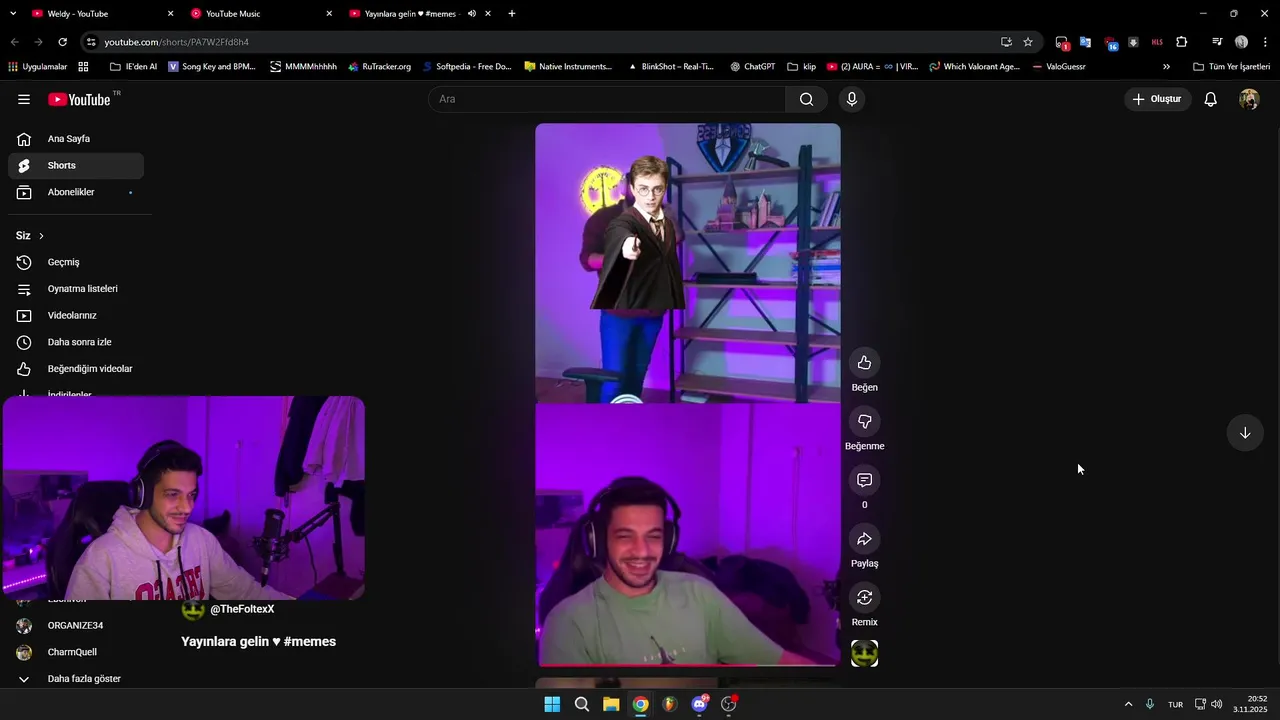Viewport: 1280px width, 720px height.
Task: Open the Windows Start menu
Action: (552, 704)
